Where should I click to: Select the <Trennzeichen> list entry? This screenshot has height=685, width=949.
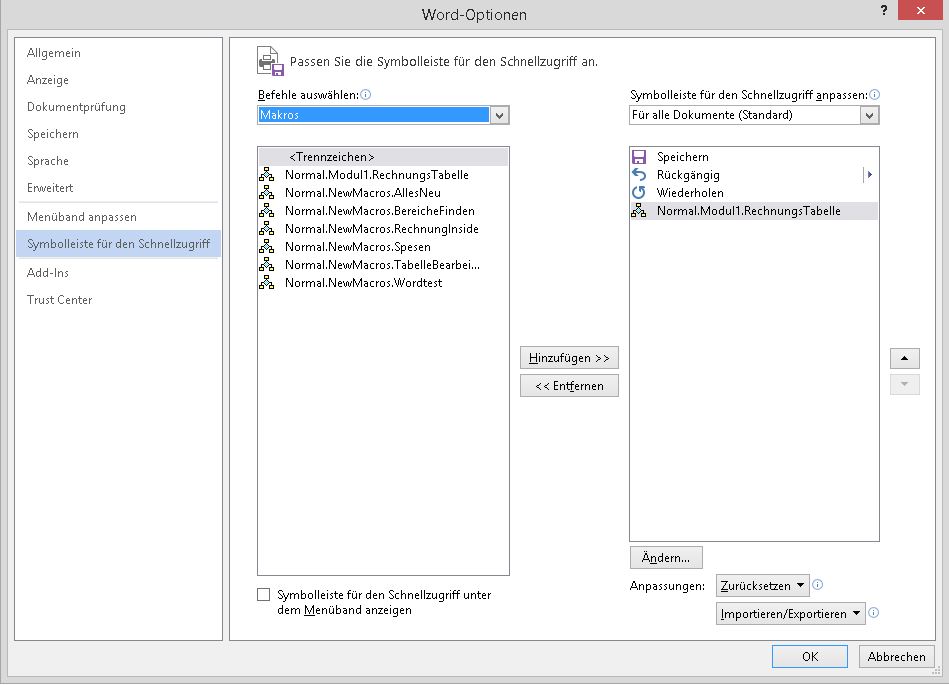pyautogui.click(x=383, y=157)
